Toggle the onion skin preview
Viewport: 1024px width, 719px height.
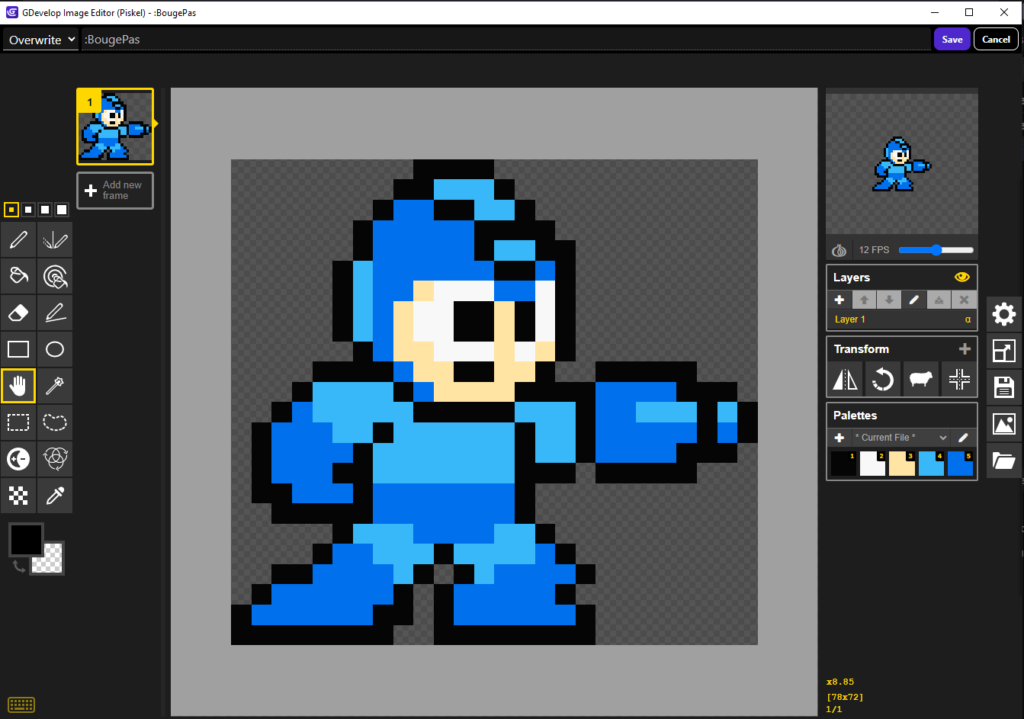(x=839, y=250)
